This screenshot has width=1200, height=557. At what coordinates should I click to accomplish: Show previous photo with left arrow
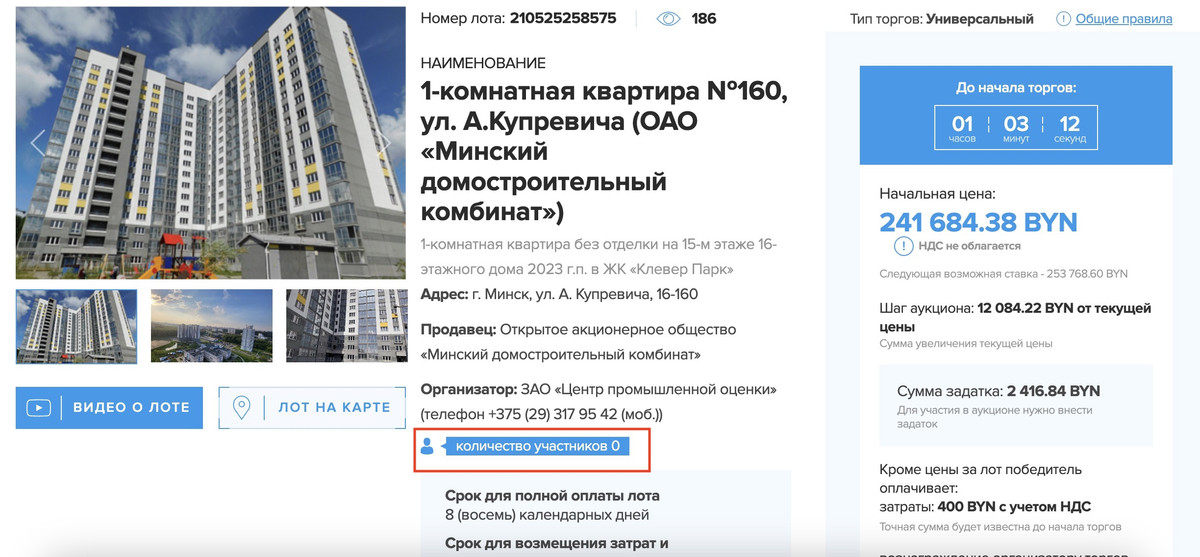coord(38,142)
